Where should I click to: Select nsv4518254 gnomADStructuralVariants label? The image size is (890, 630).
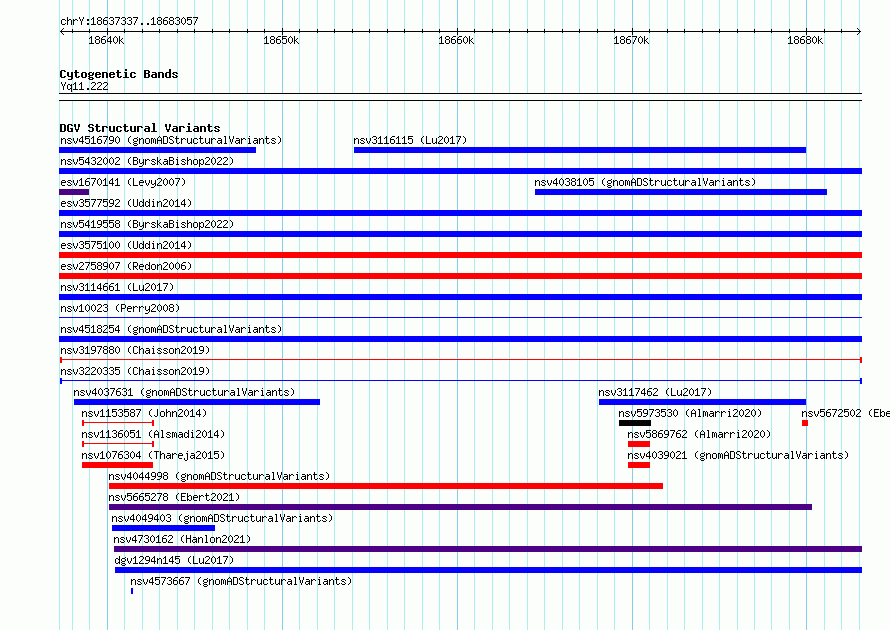coord(171,329)
